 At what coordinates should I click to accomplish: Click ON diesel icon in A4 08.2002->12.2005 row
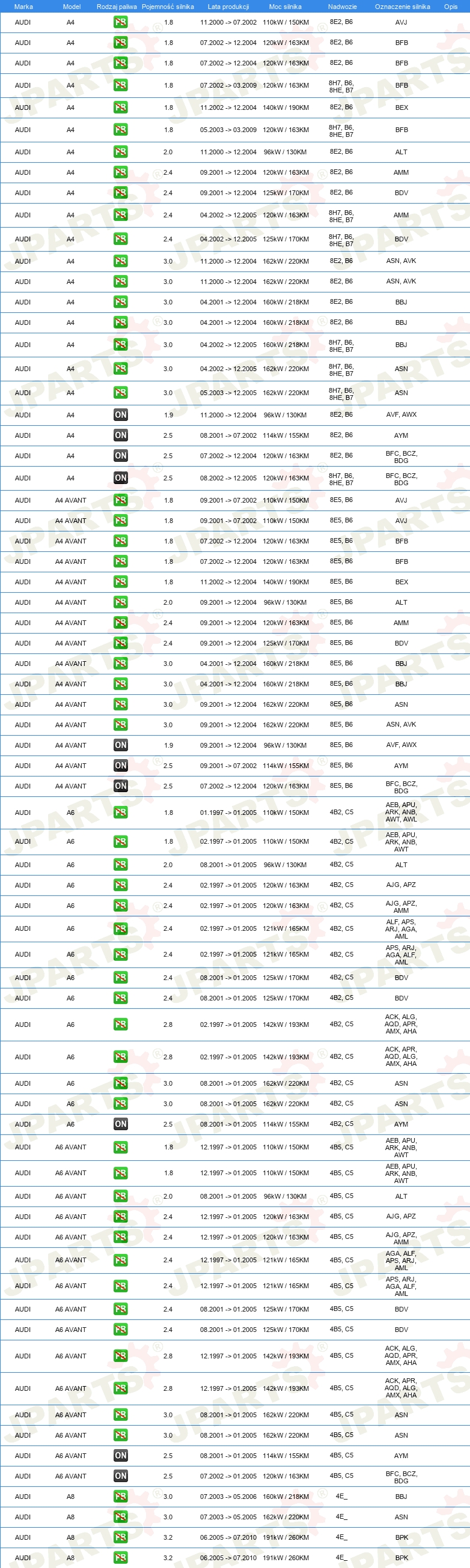click(121, 478)
